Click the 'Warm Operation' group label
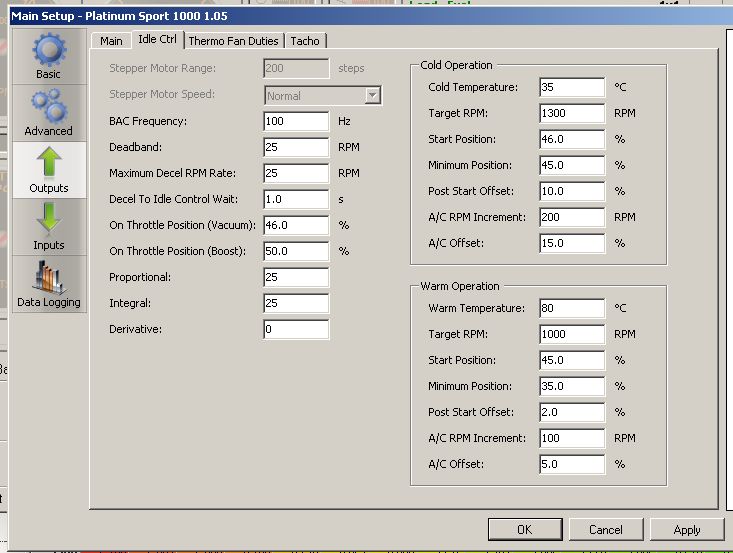Screen dimensions: 733x553 (460, 286)
